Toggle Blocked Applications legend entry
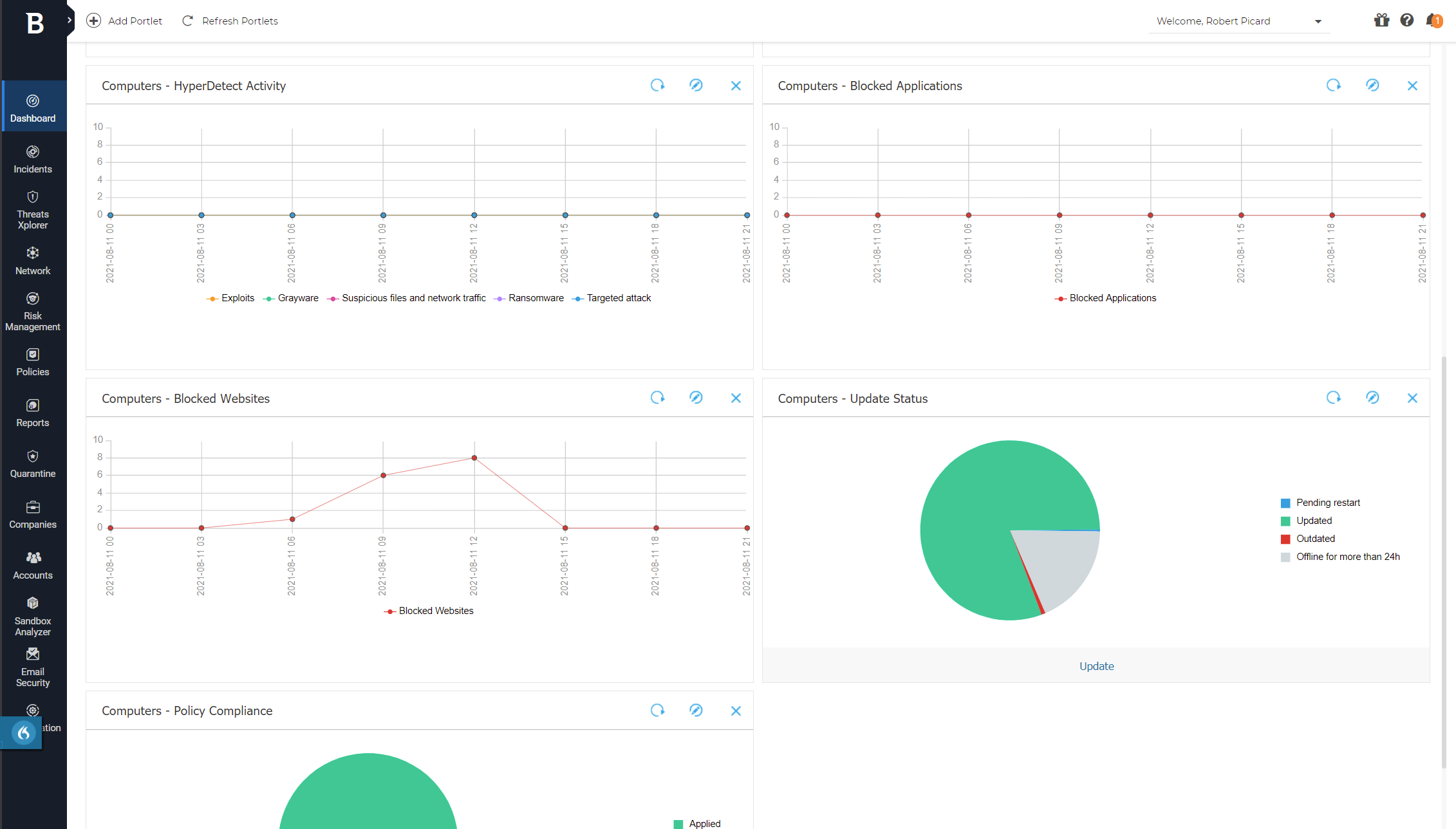The width and height of the screenshot is (1456, 829). (1105, 298)
